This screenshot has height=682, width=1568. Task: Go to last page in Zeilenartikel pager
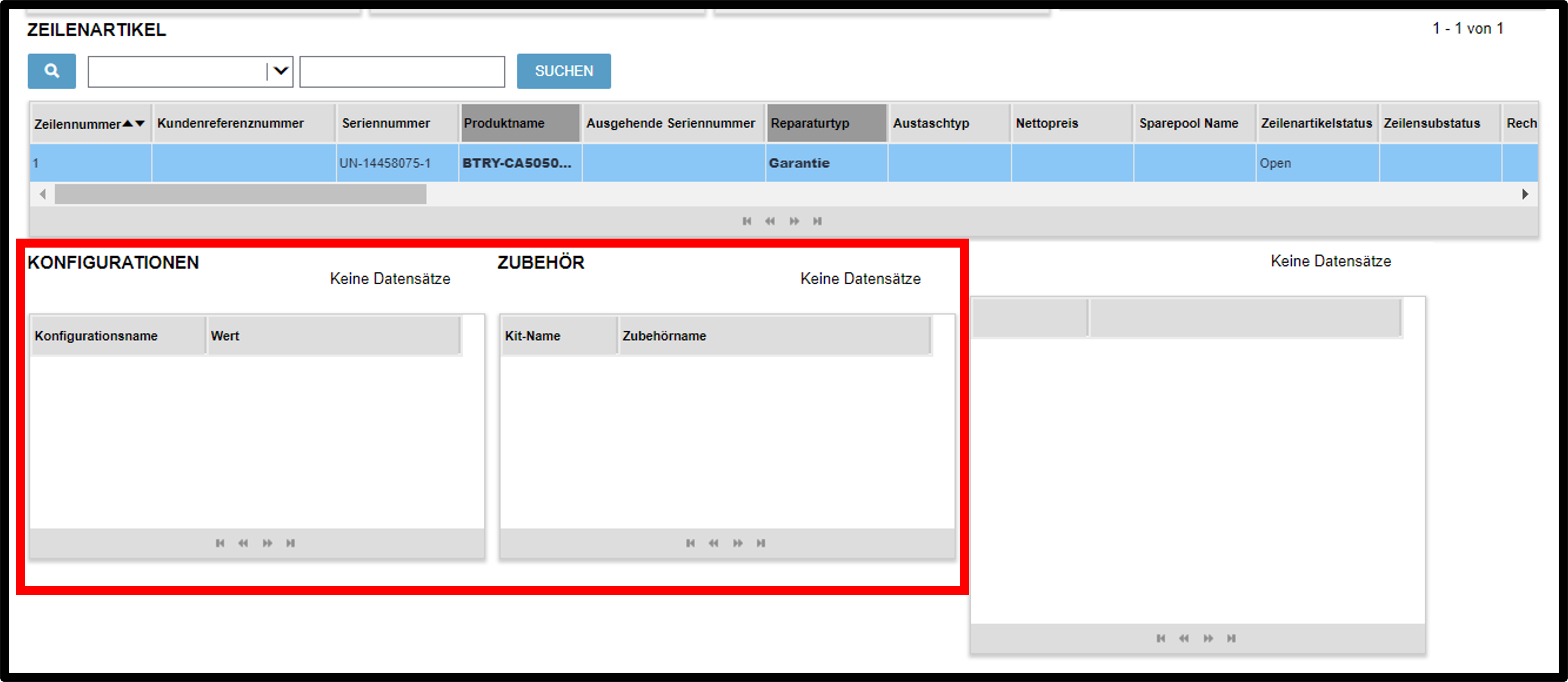point(817,221)
